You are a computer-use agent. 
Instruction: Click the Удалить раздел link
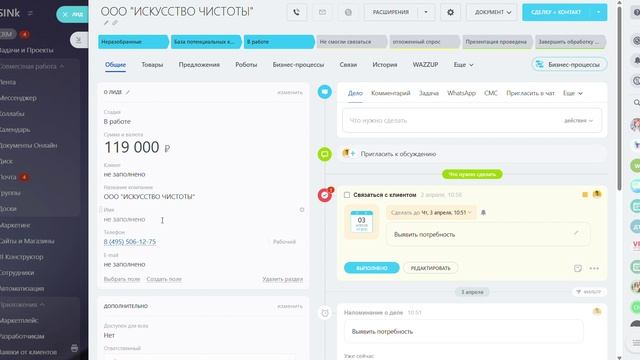282,279
